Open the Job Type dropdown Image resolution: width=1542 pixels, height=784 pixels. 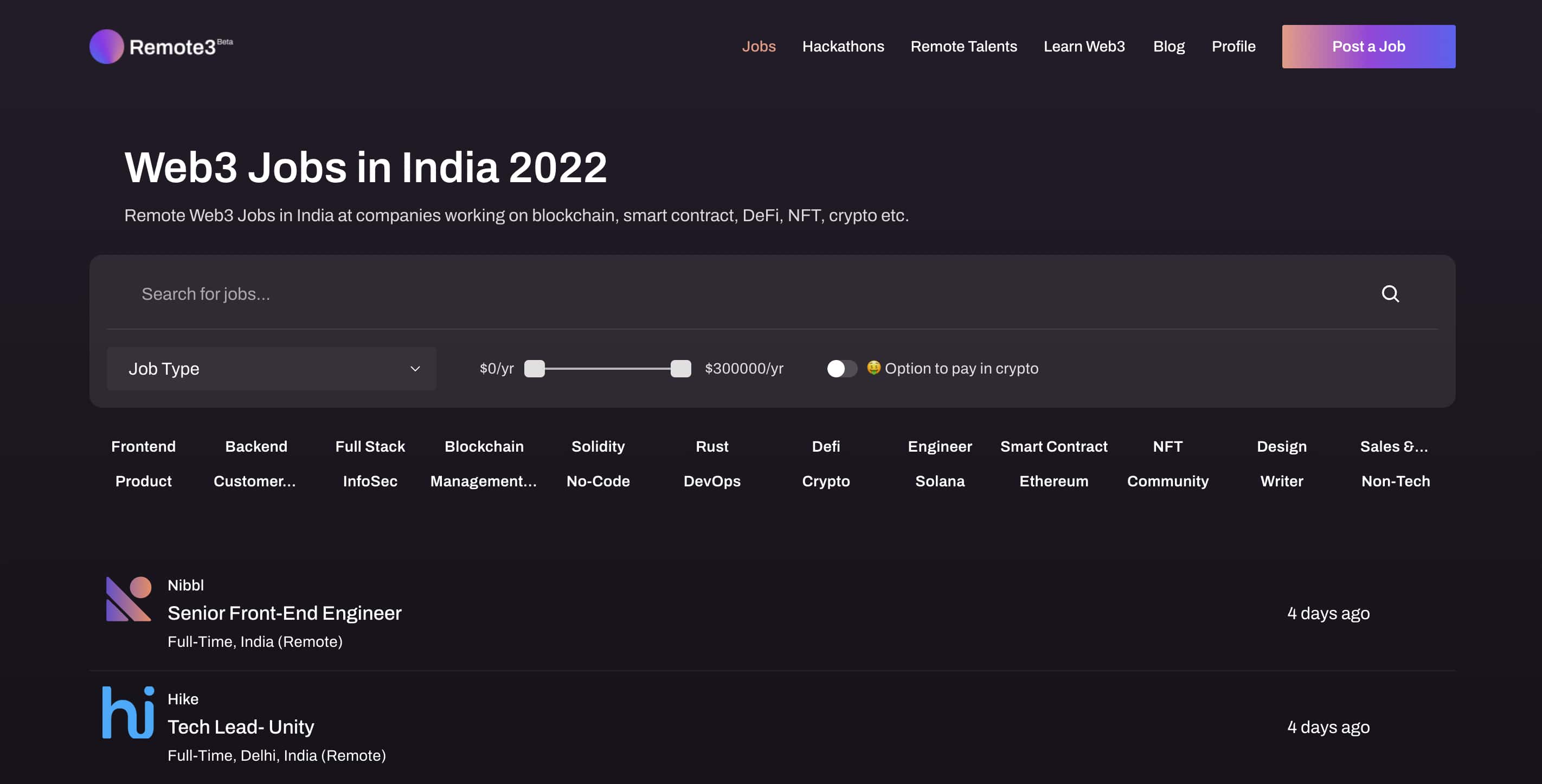coord(271,369)
